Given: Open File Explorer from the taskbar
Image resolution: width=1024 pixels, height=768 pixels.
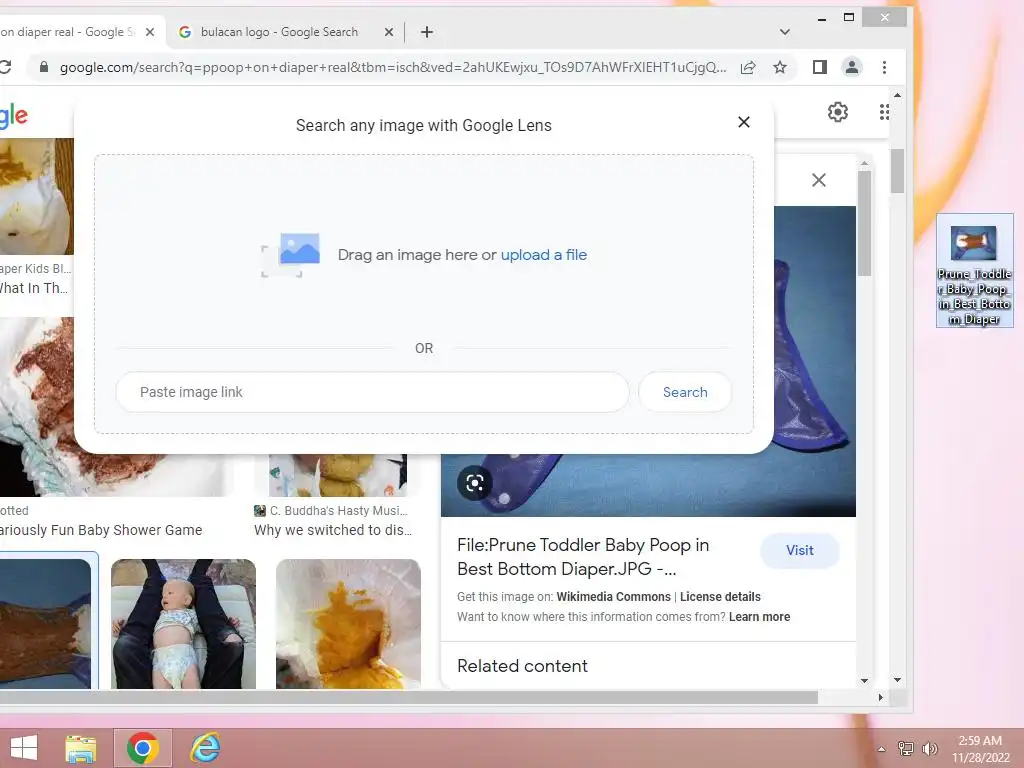Looking at the screenshot, I should click(81, 748).
